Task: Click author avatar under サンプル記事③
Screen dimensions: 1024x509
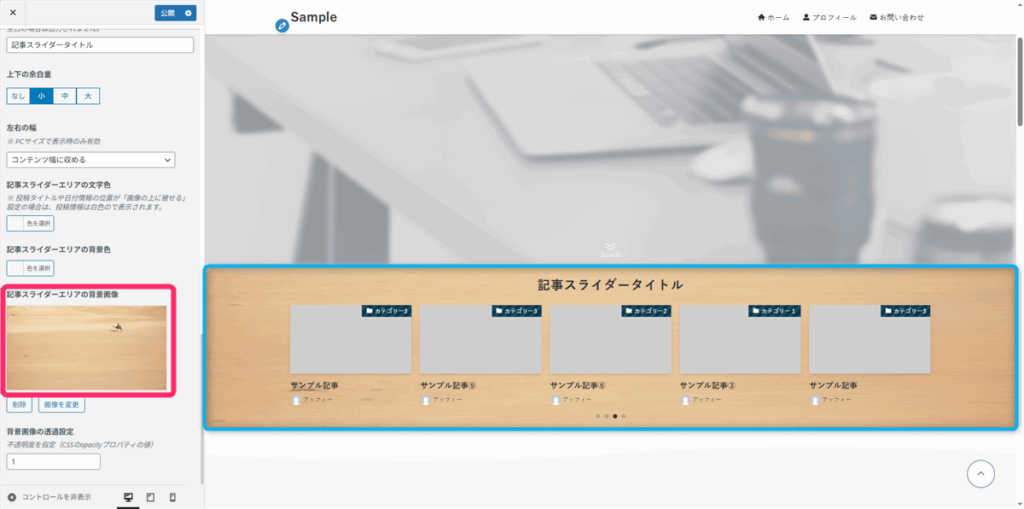Action: (686, 400)
